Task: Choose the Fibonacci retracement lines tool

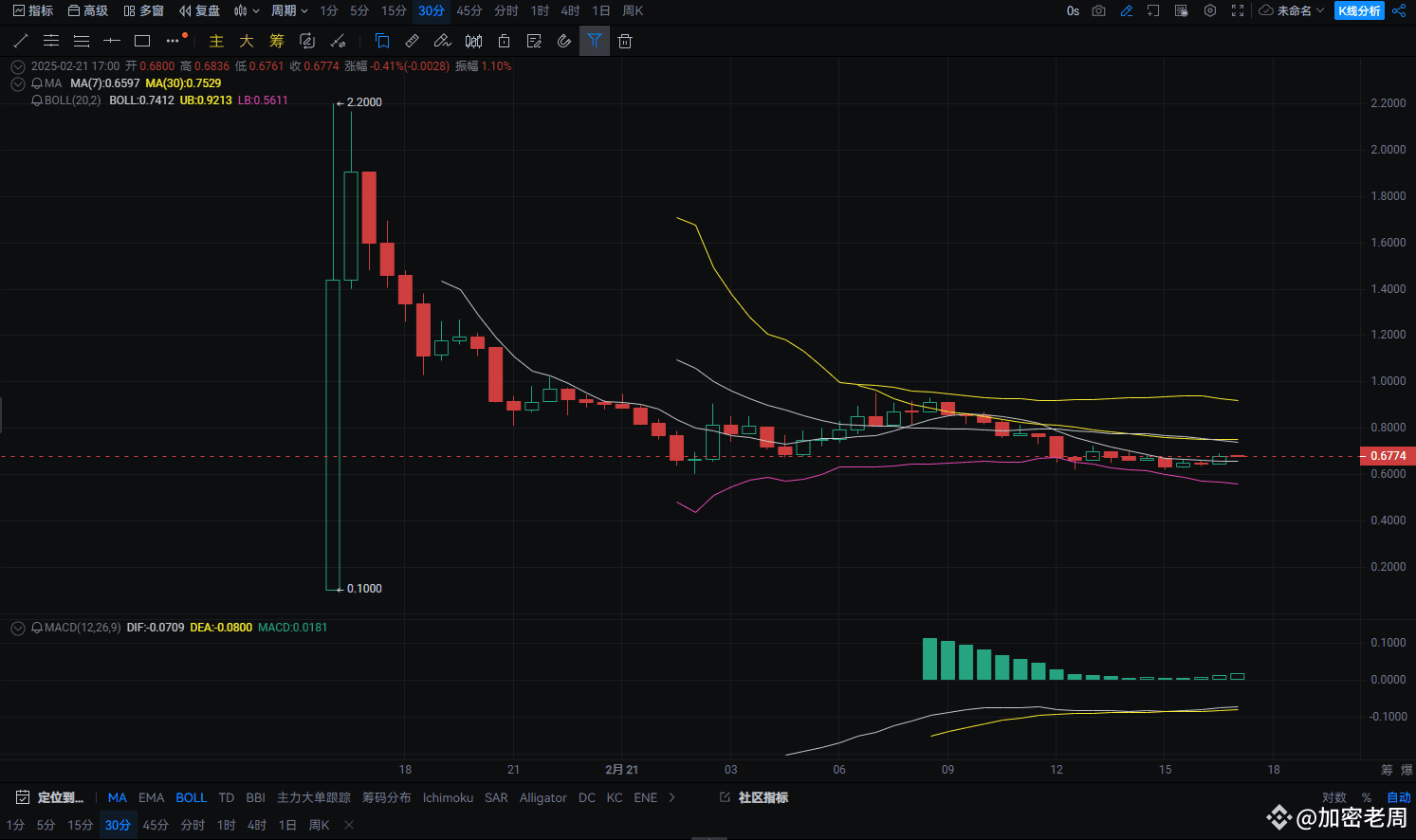Action: (82, 41)
